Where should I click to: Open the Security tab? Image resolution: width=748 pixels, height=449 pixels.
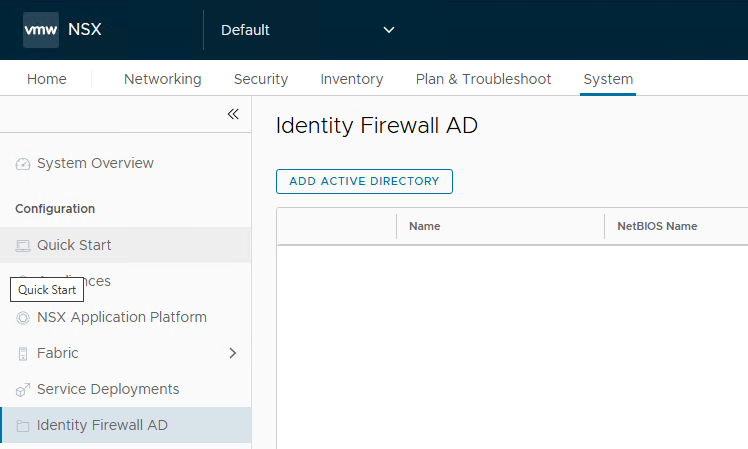pyautogui.click(x=261, y=79)
